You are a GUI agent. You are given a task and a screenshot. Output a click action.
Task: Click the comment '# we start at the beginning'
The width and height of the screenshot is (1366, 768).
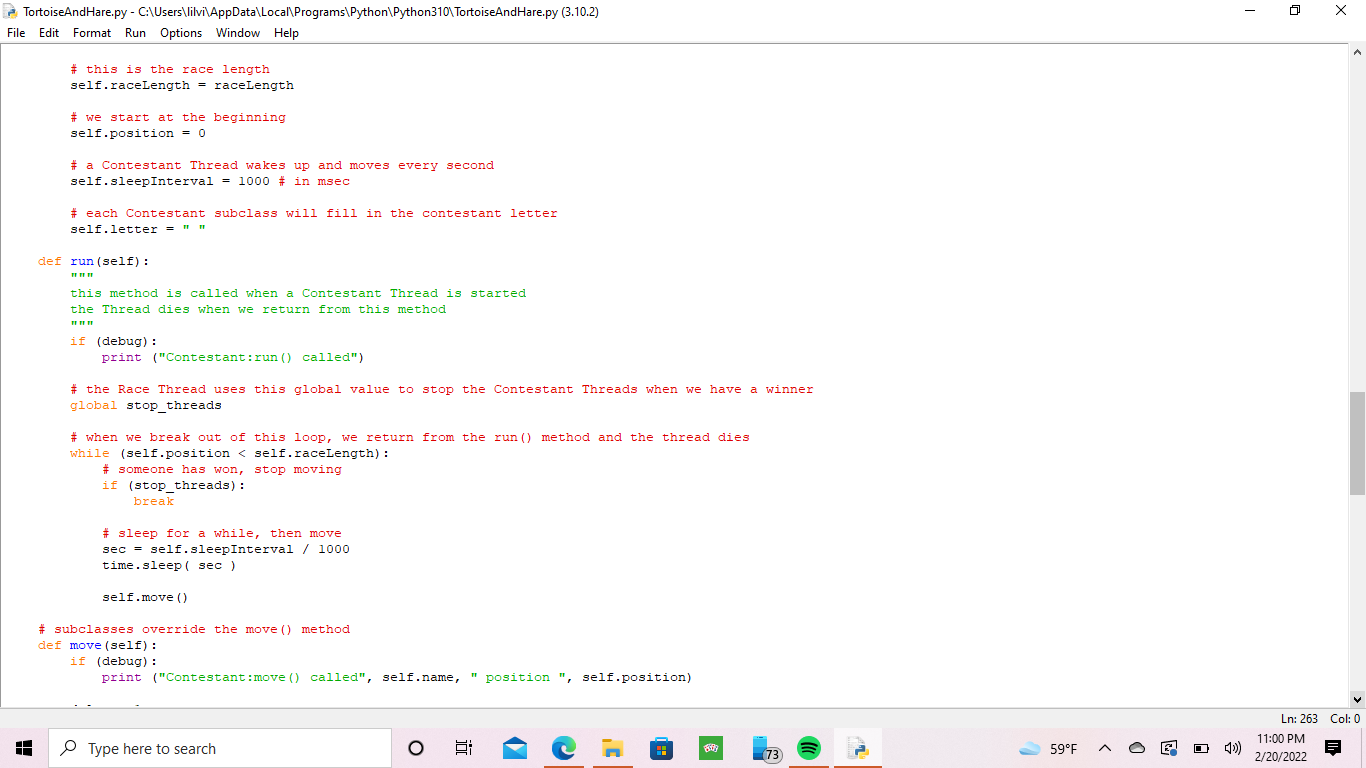click(178, 117)
